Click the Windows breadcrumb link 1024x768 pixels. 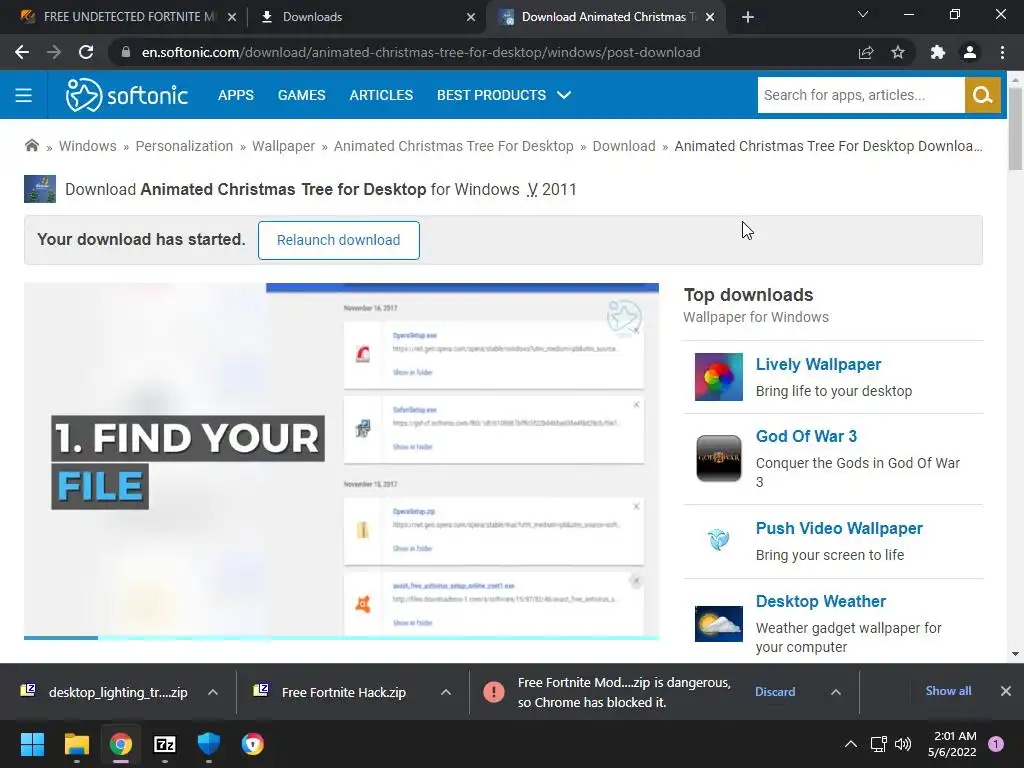(88, 146)
